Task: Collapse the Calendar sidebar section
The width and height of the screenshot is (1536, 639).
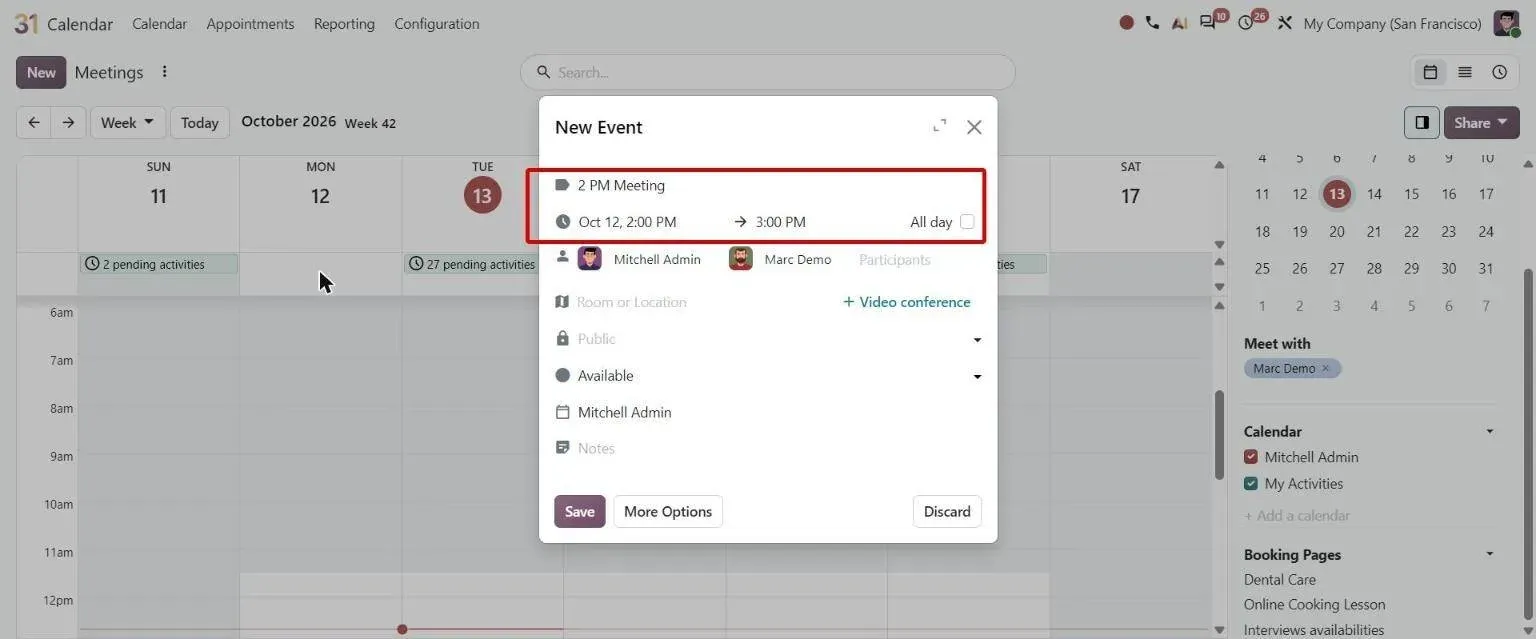Action: [1490, 432]
